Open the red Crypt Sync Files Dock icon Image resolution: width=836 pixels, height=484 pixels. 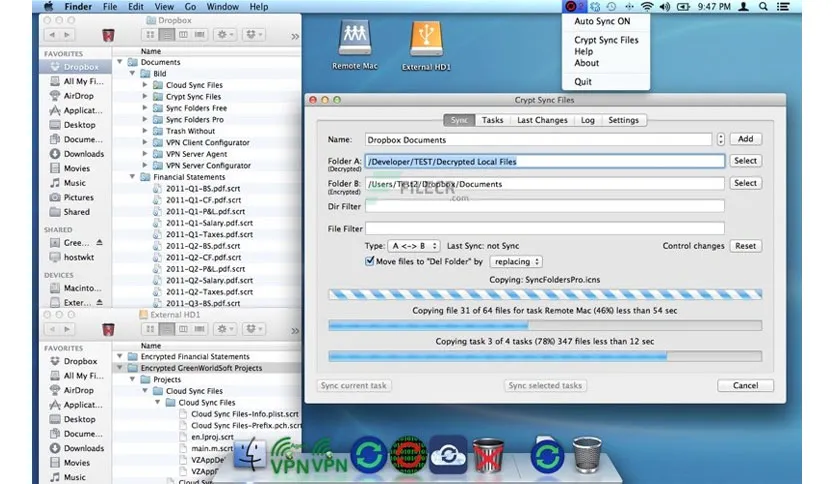click(408, 456)
